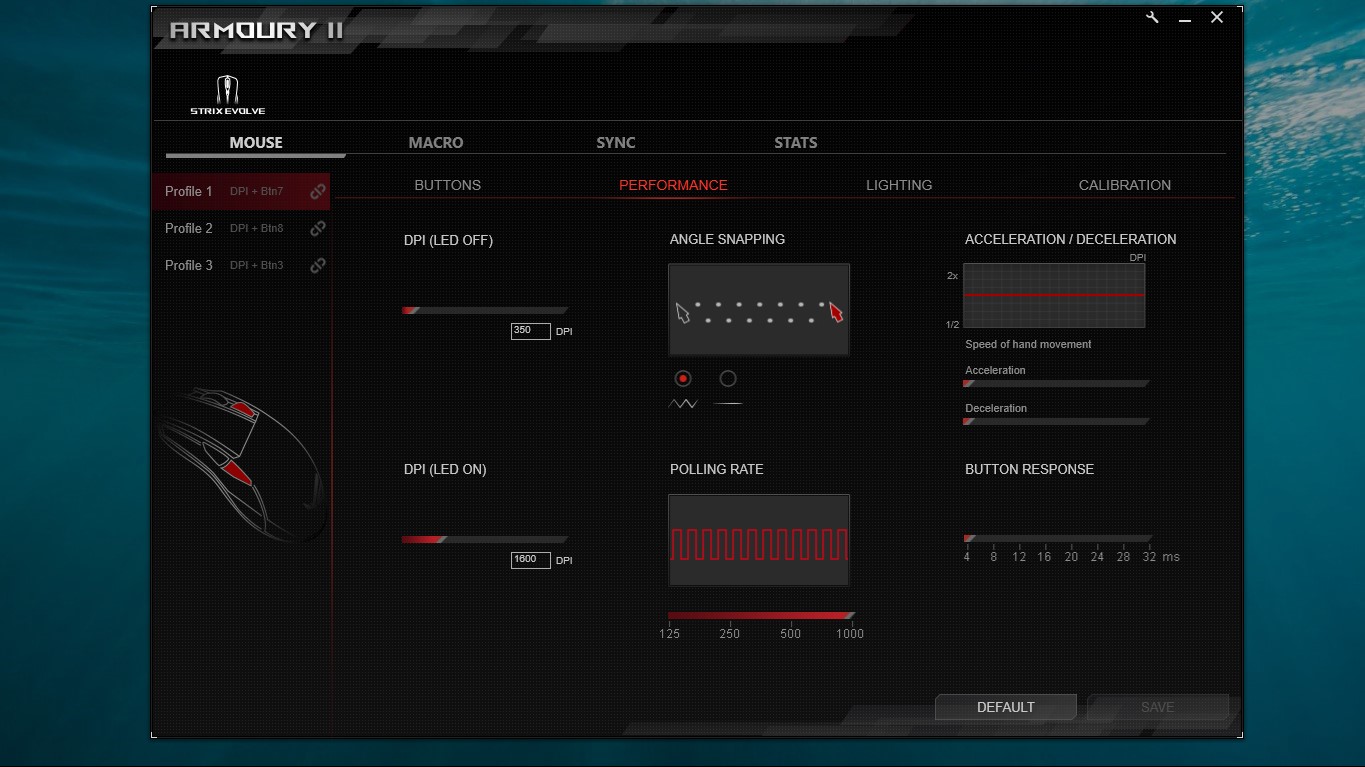Click the DPI + Btn7 shortcut text
1365x767 pixels.
click(256, 191)
